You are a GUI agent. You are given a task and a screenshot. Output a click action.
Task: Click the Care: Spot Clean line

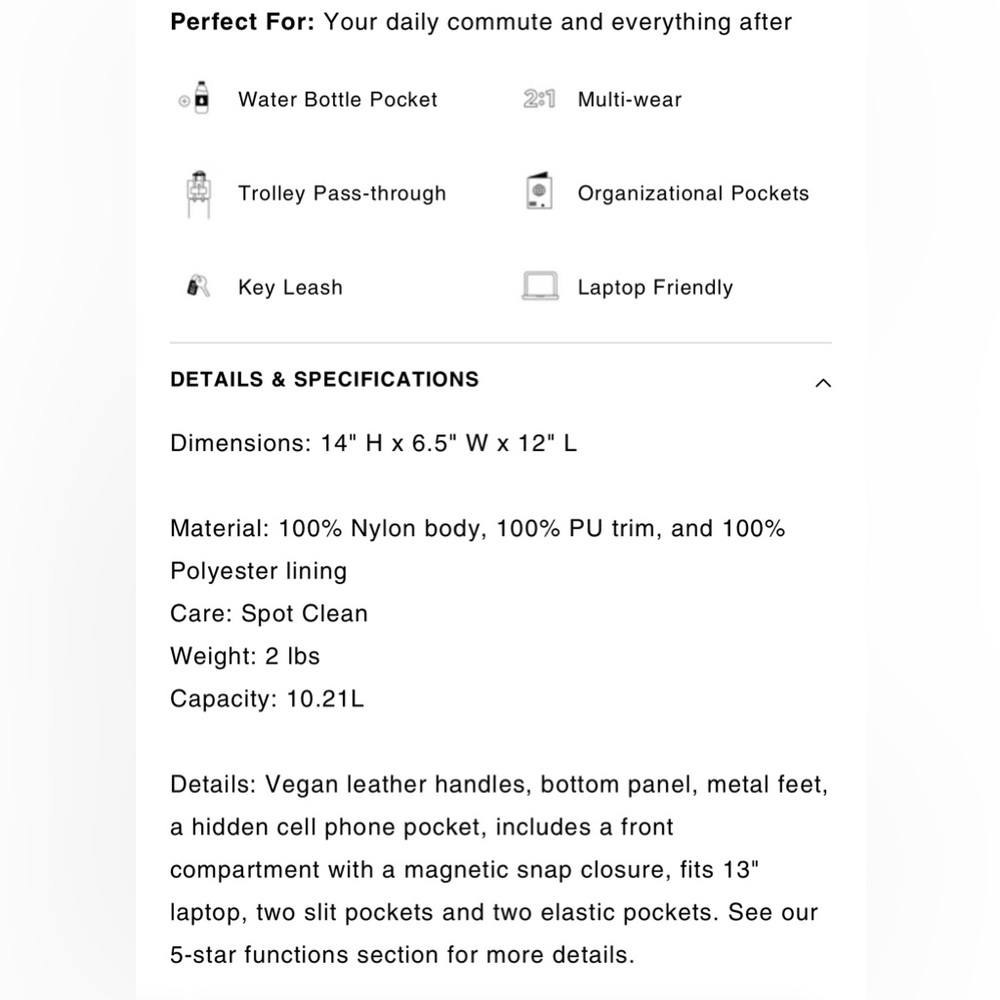[x=268, y=614]
